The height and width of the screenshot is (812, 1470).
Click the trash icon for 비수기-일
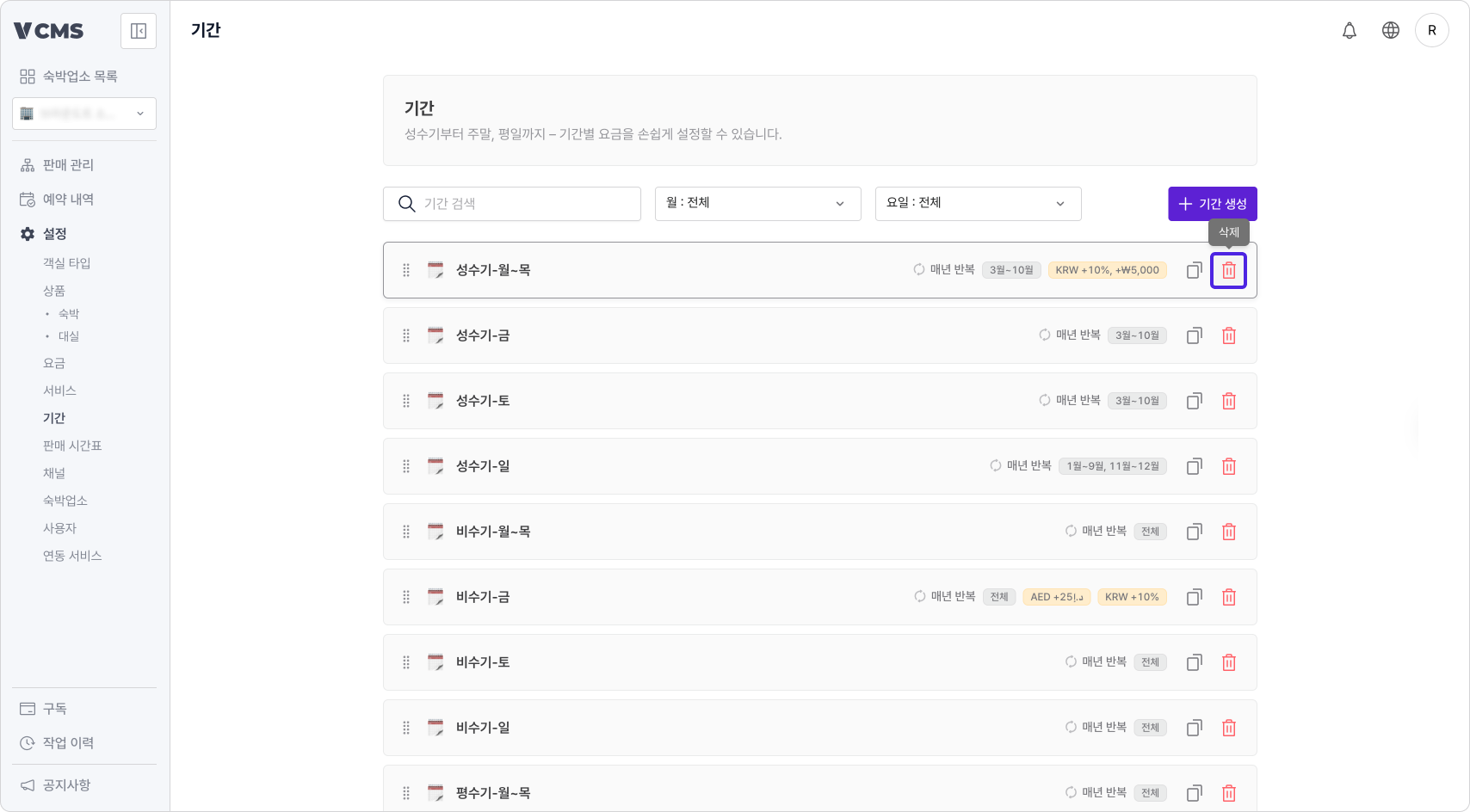[x=1228, y=727]
